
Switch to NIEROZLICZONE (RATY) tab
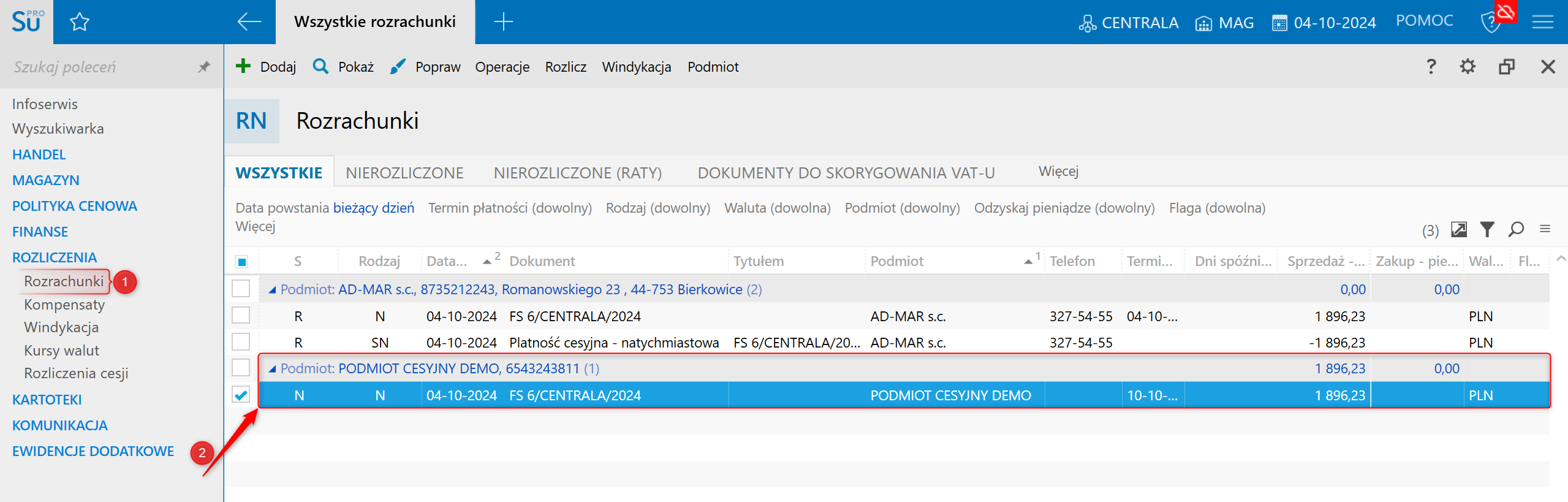click(x=578, y=173)
